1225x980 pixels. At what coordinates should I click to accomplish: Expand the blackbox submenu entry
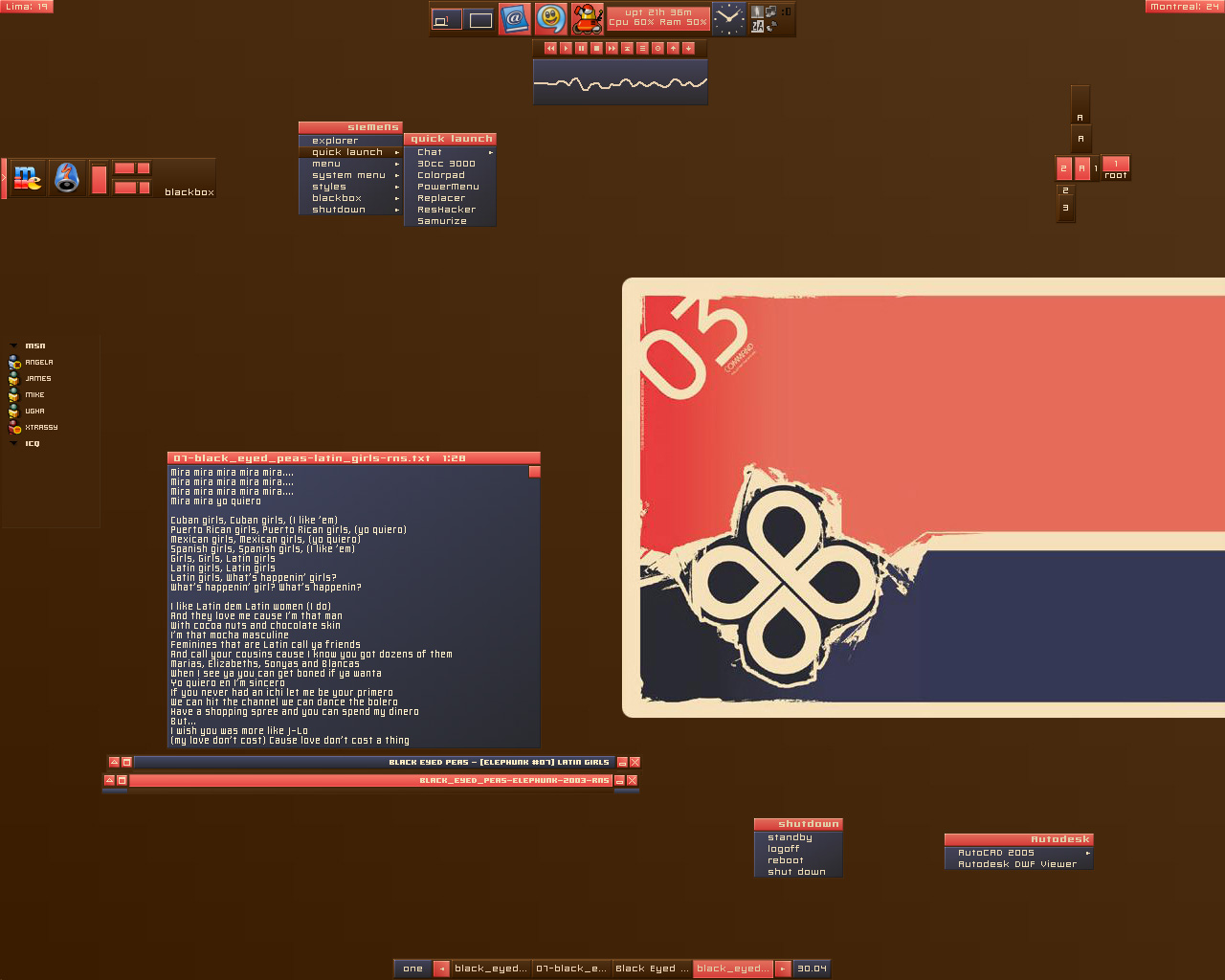[x=350, y=198]
